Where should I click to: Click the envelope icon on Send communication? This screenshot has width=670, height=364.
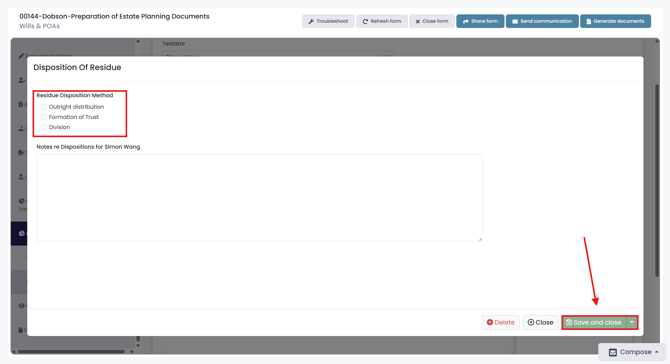pos(515,21)
